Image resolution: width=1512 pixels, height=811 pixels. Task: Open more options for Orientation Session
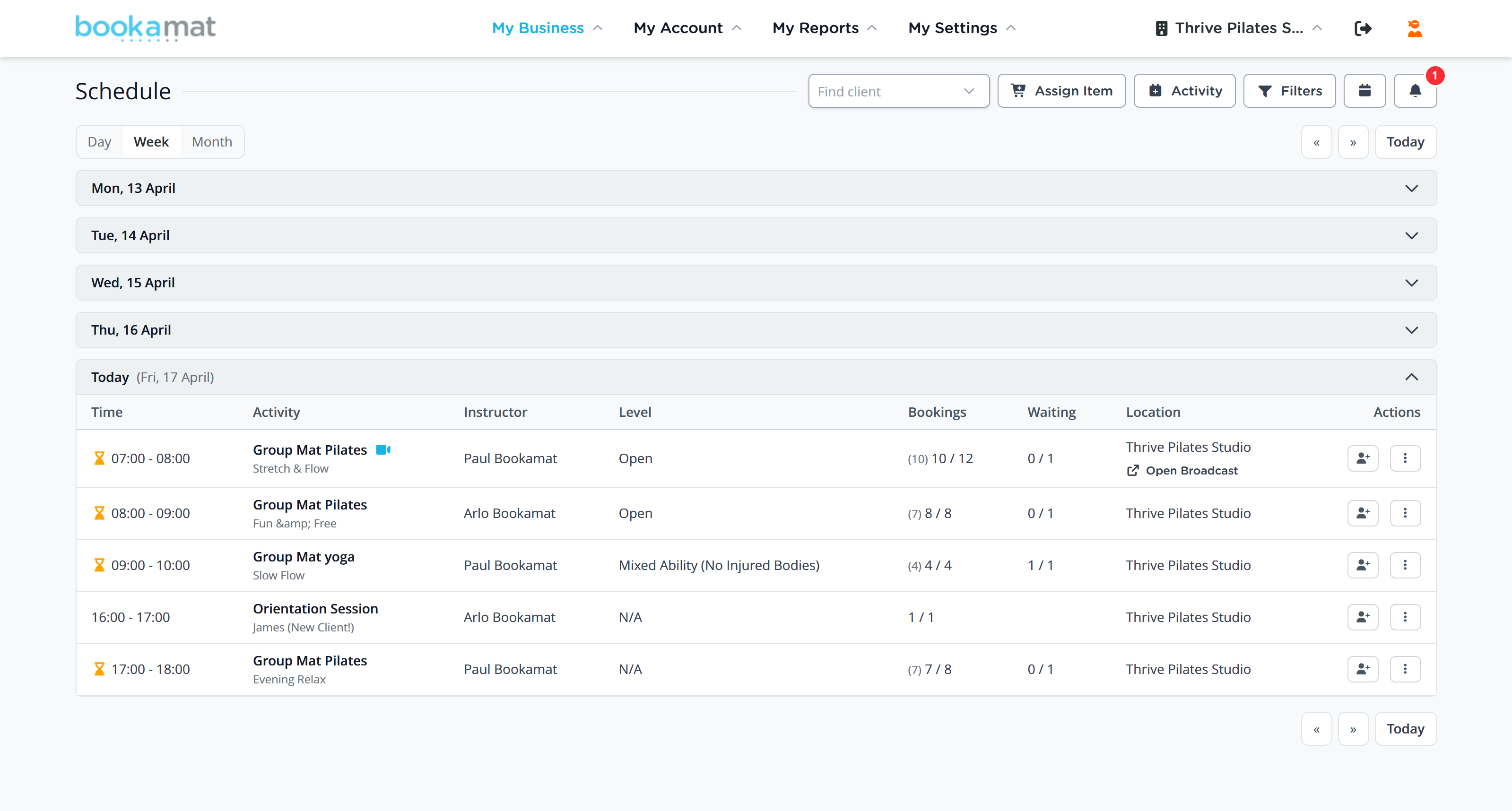(x=1405, y=617)
